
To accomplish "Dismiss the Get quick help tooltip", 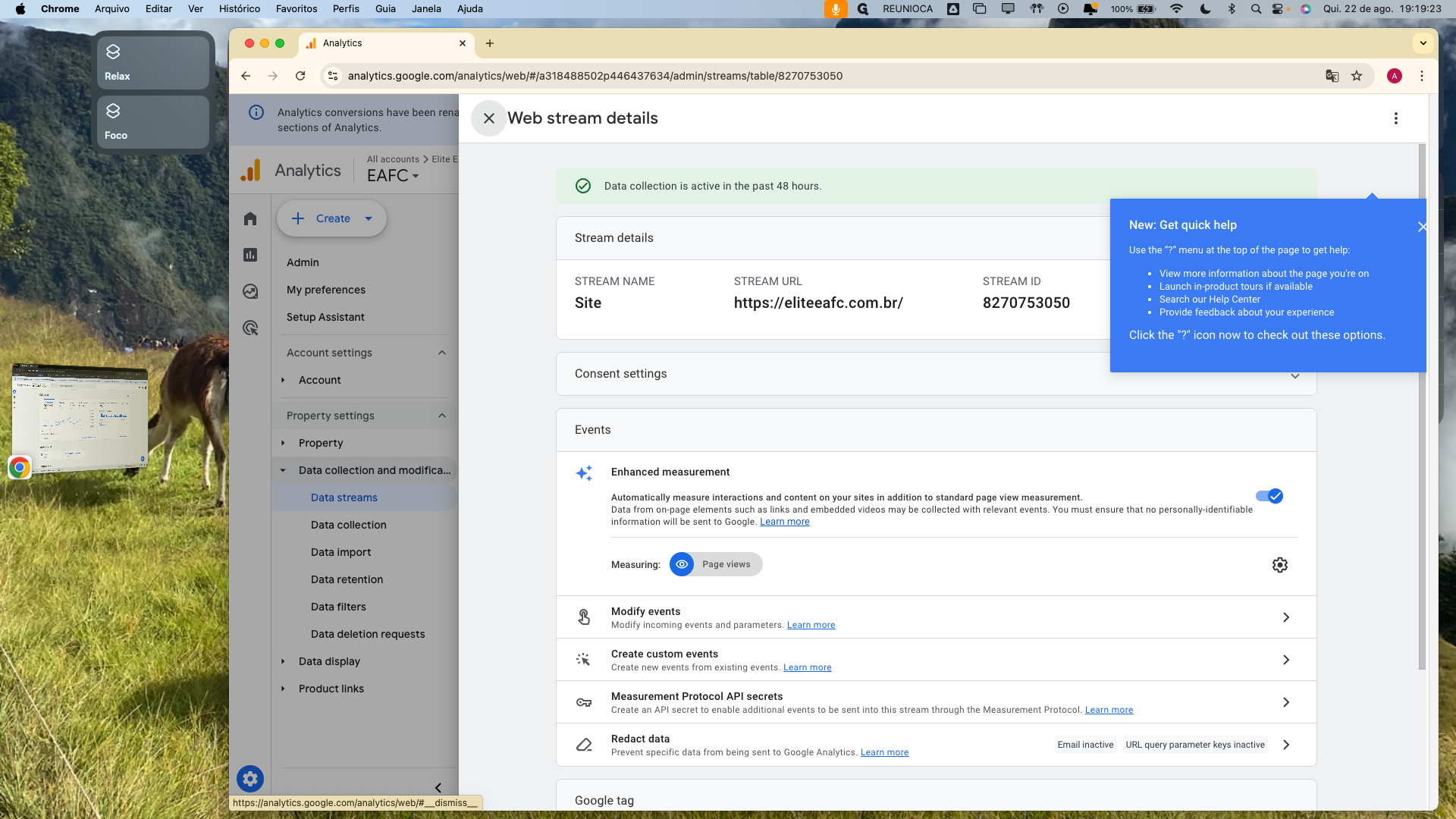I will pyautogui.click(x=1422, y=227).
